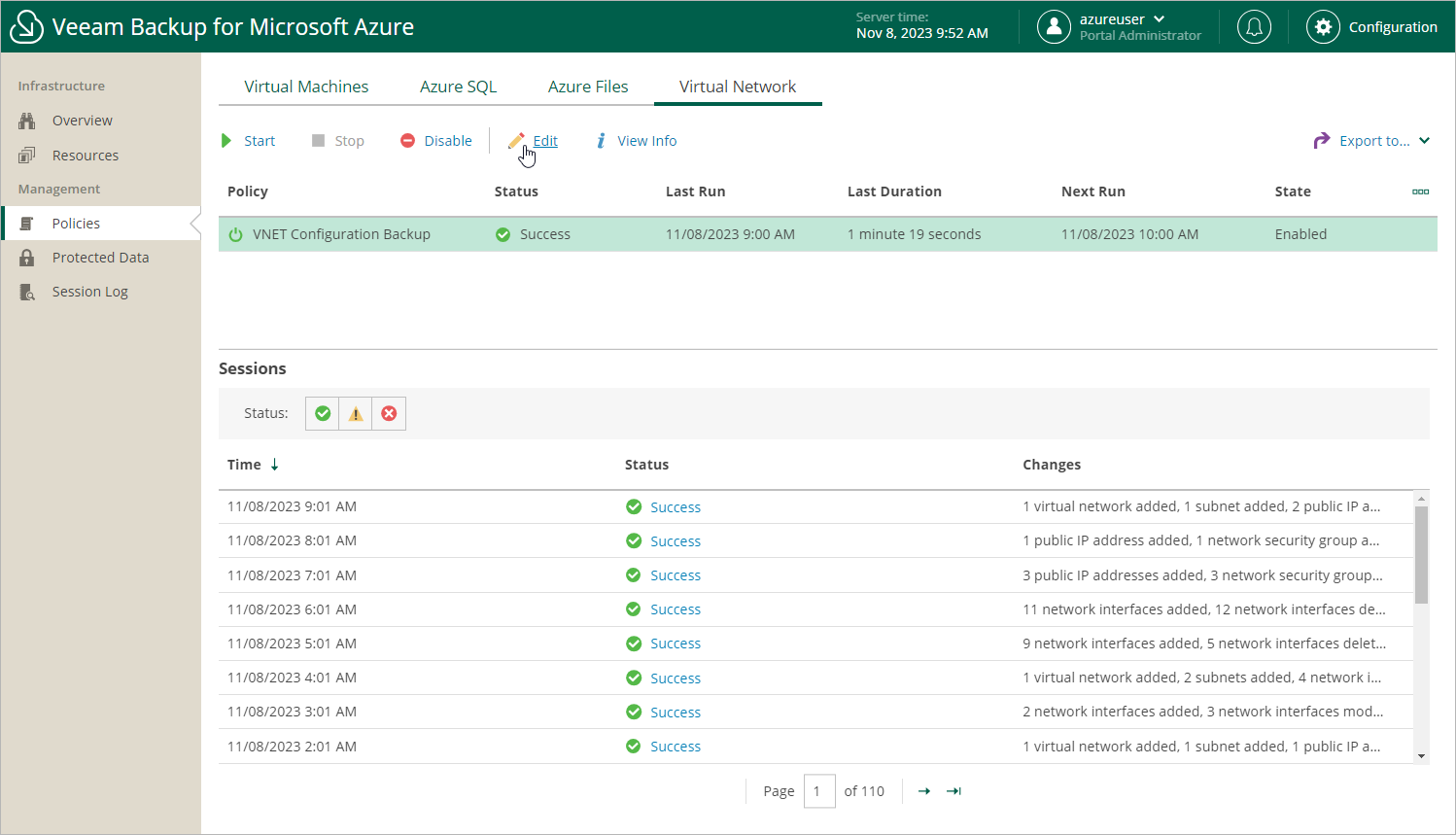Open Success link for 4:01 AM session
Image resolution: width=1456 pixels, height=835 pixels.
point(676,678)
